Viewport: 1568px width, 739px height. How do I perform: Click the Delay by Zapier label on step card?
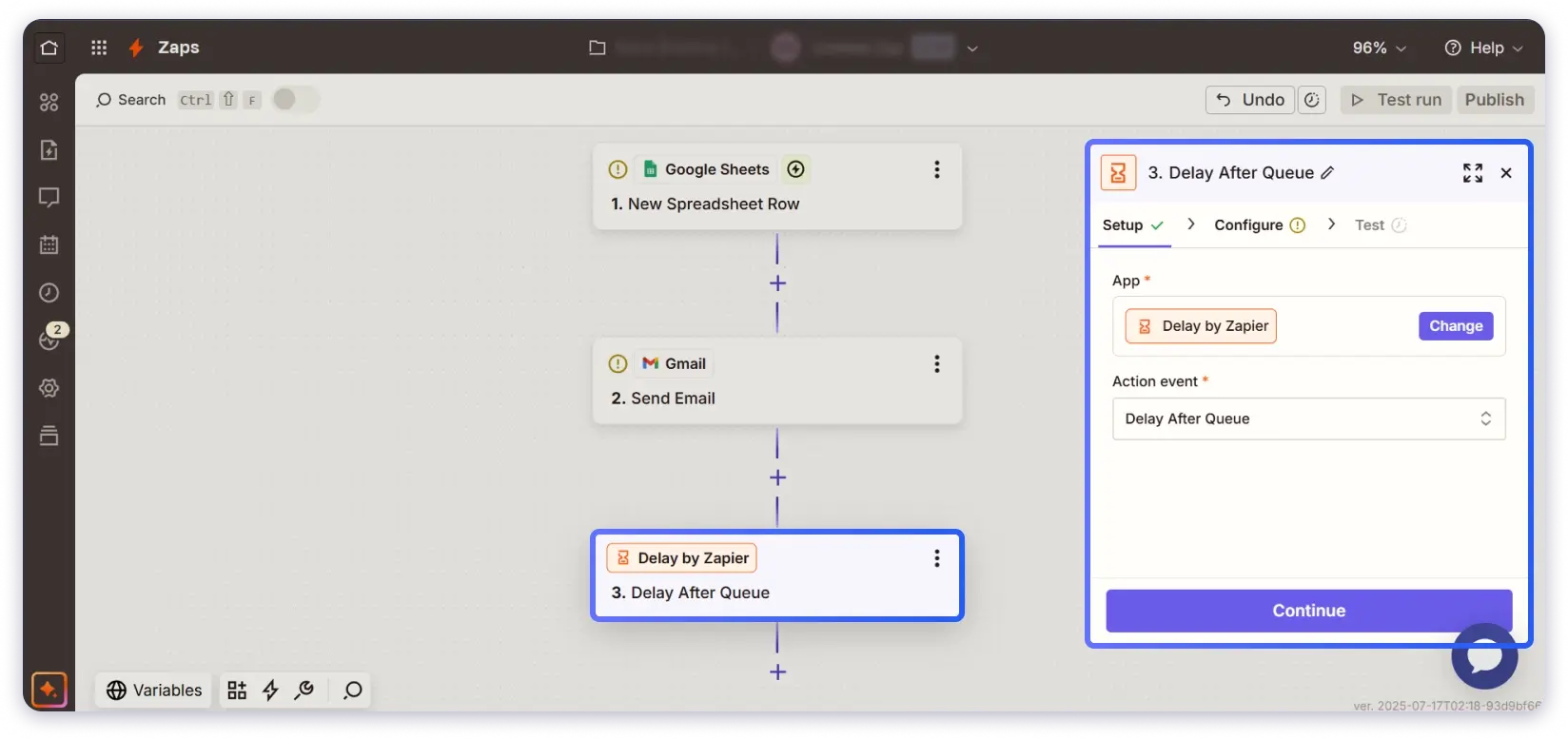pos(681,558)
